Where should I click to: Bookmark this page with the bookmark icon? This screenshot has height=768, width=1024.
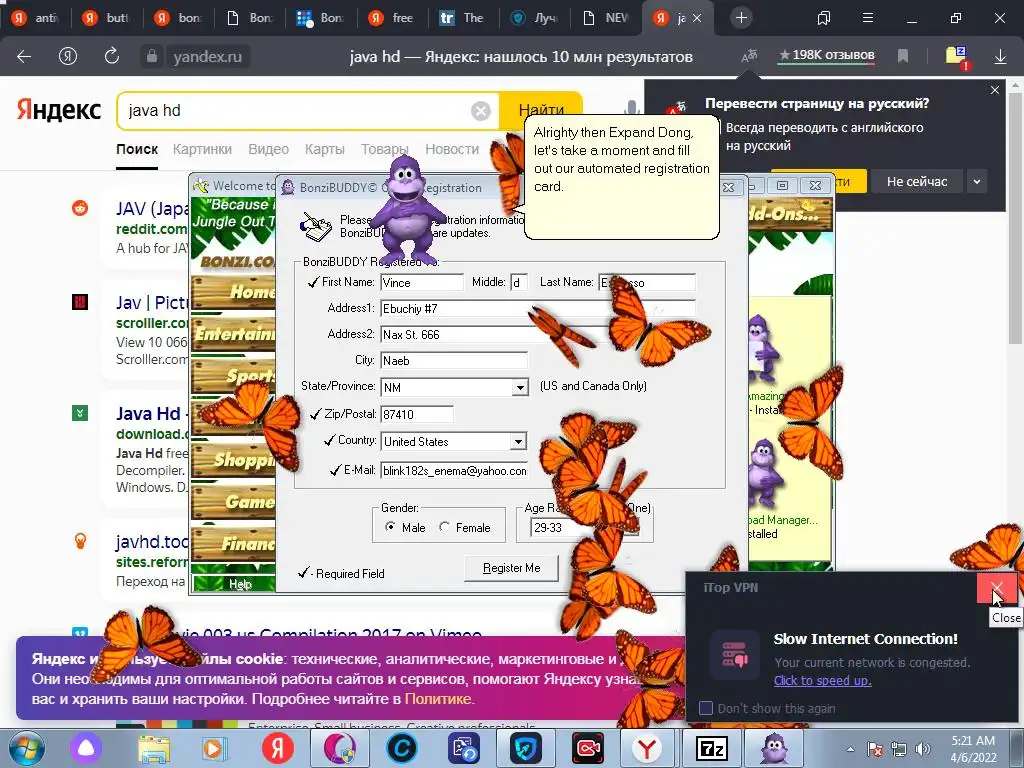(x=903, y=57)
